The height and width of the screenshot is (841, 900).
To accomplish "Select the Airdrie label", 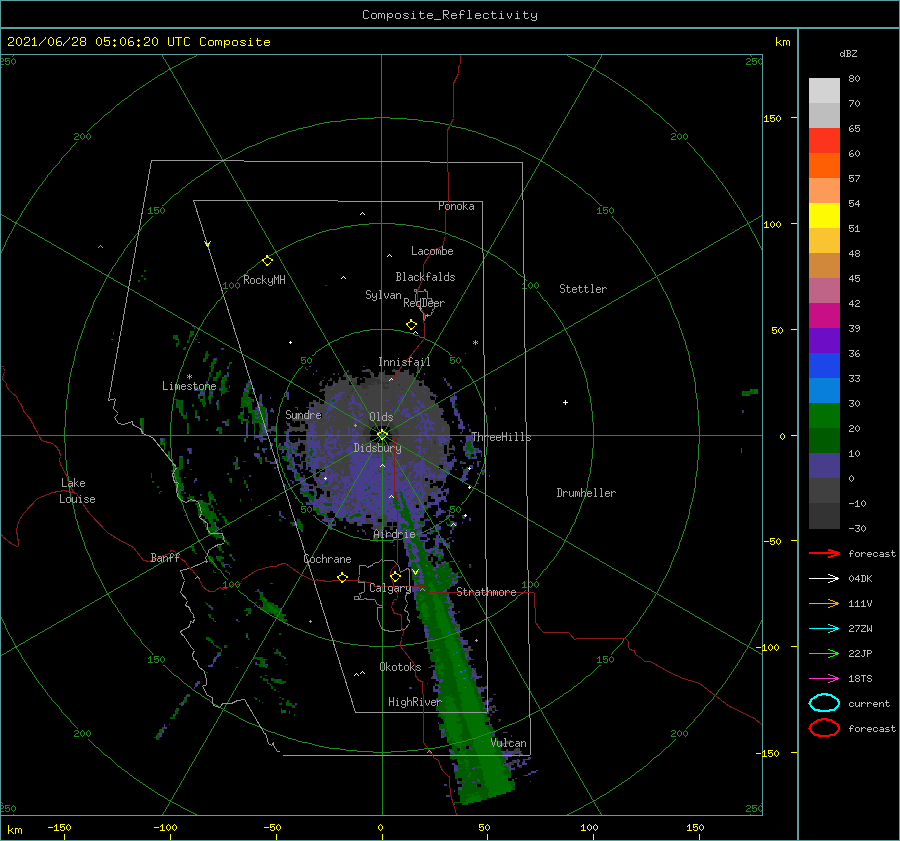I will click(x=394, y=534).
